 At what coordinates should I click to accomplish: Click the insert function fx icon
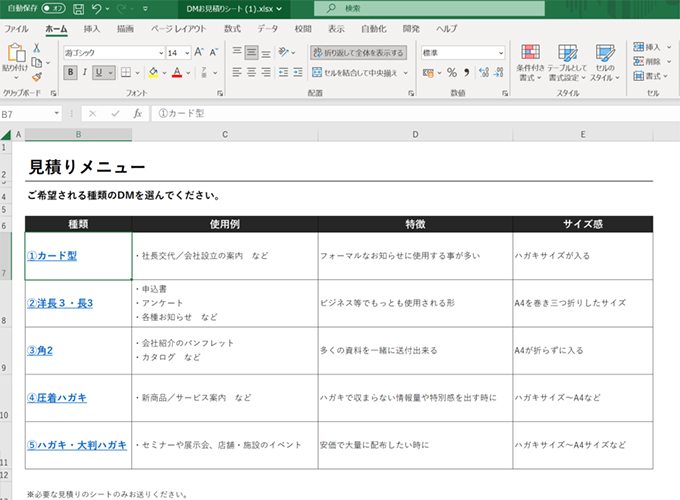(x=137, y=114)
